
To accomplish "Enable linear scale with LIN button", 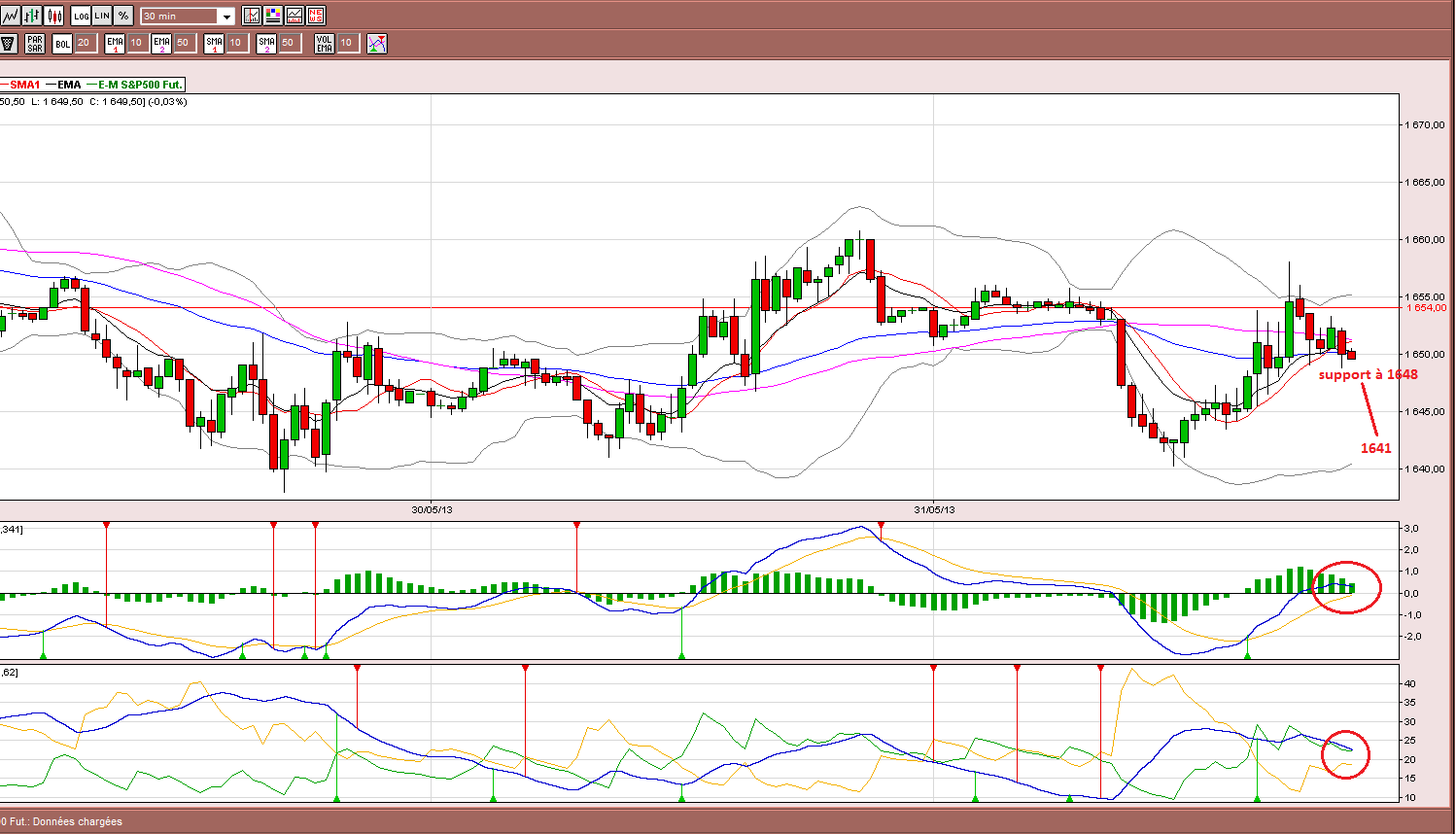I will click(102, 16).
